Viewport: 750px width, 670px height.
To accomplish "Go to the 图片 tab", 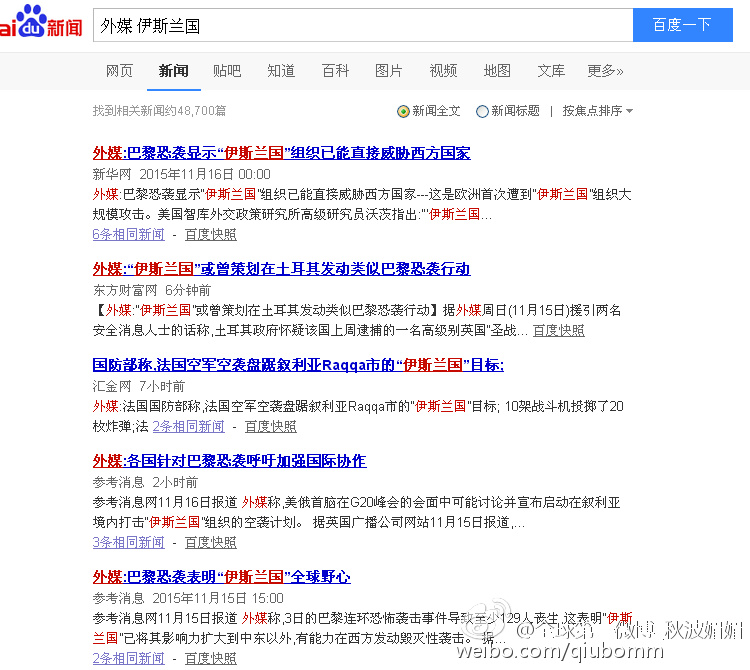I will tap(389, 71).
